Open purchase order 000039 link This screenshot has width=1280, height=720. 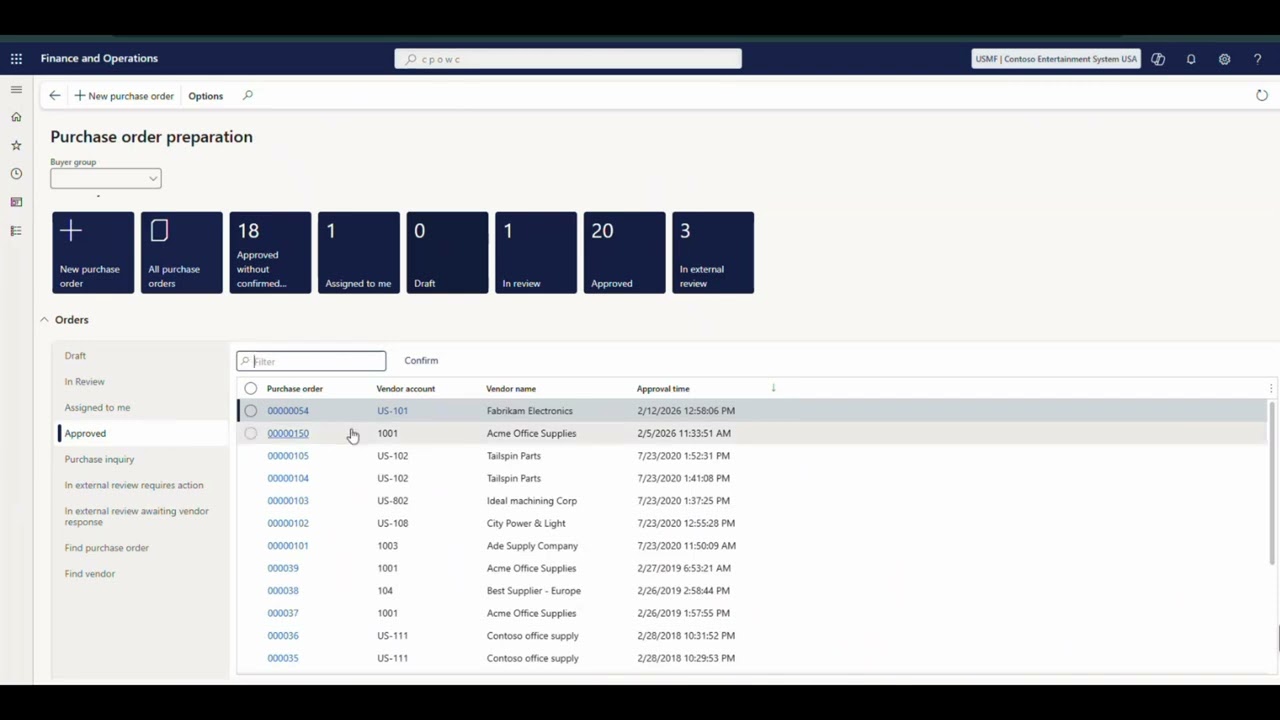tap(283, 569)
